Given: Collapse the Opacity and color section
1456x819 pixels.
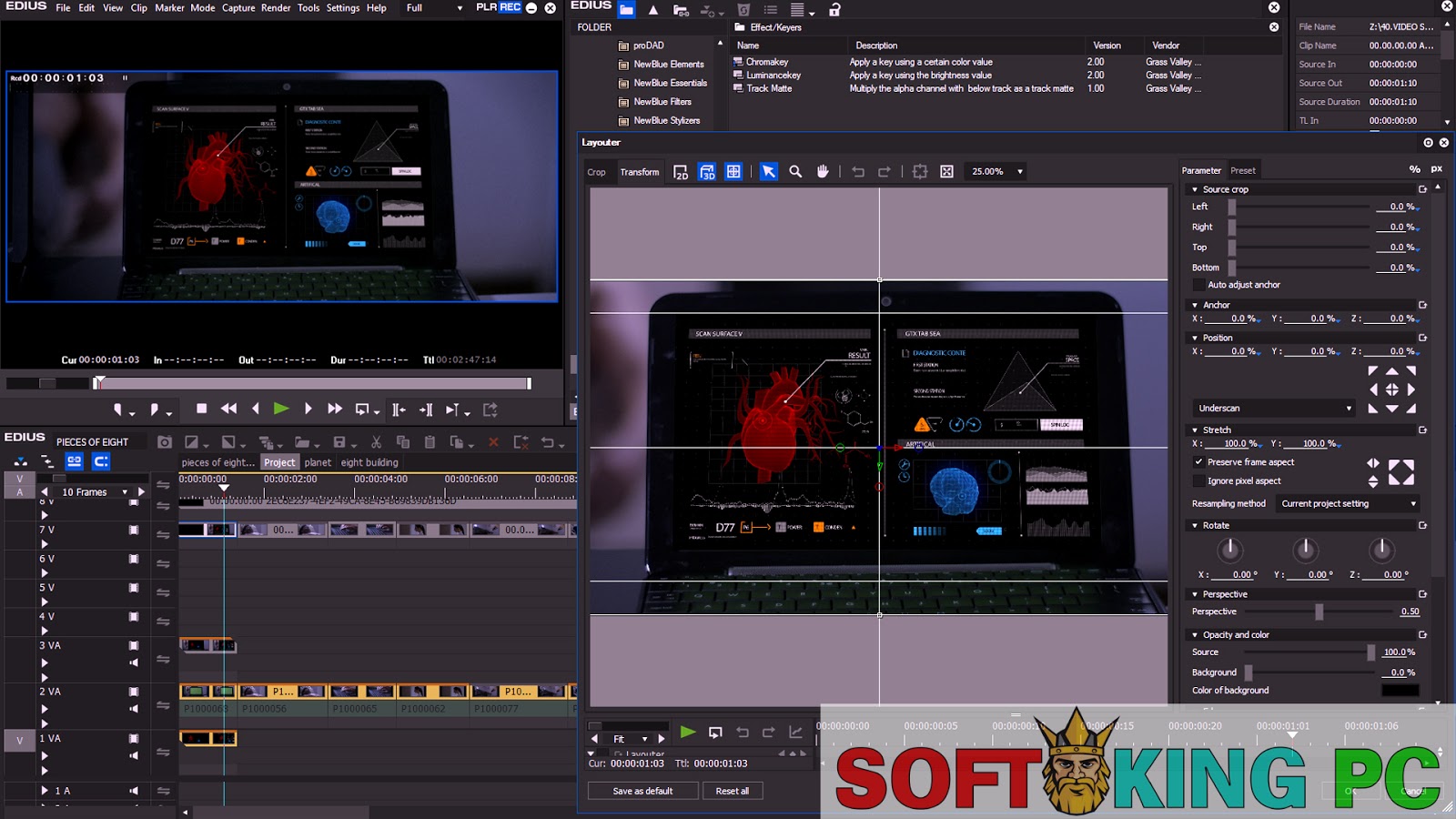Looking at the screenshot, I should point(1195,634).
